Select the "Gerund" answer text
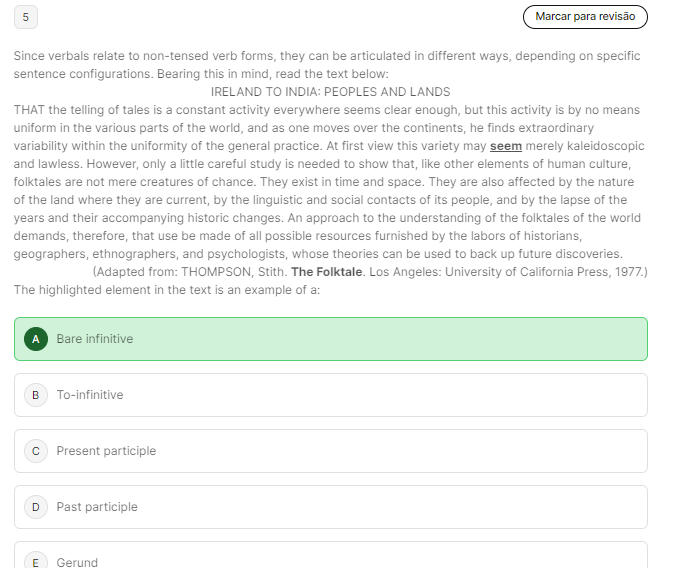This screenshot has height=568, width=695. click(x=77, y=562)
